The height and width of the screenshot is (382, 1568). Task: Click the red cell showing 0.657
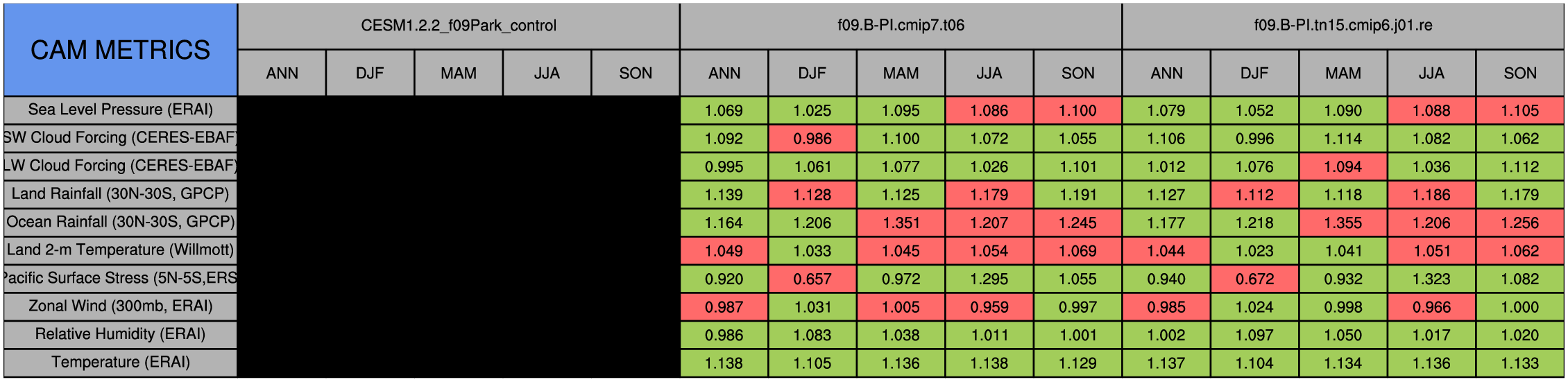(812, 279)
